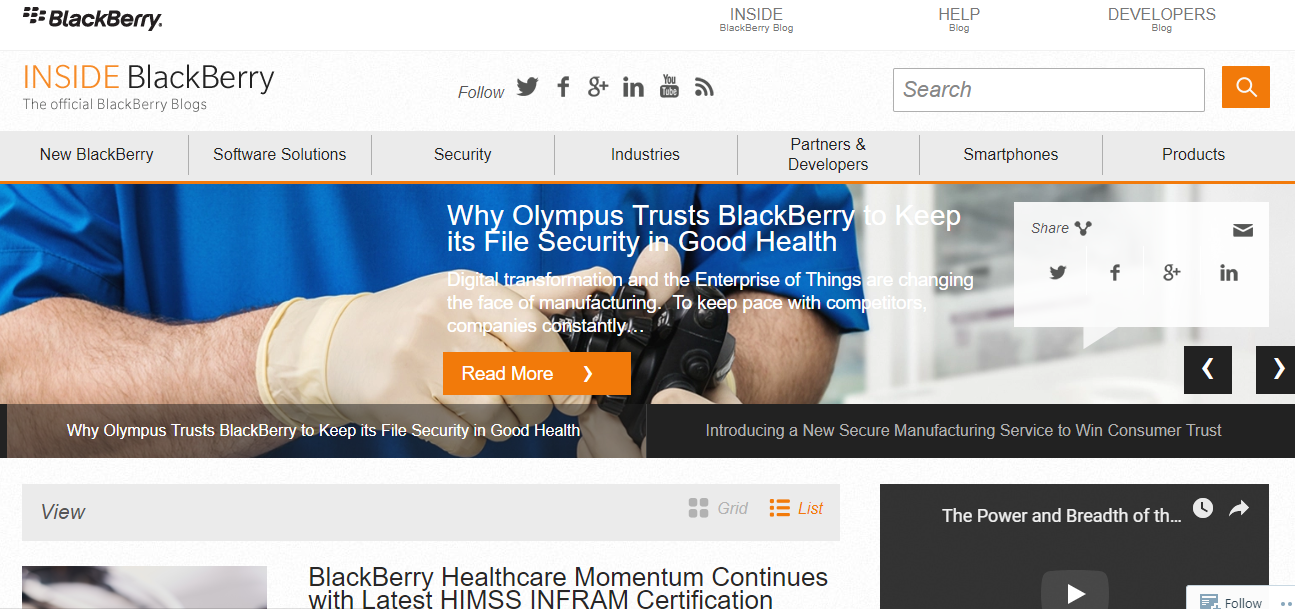Select the DEVELOPERS Blog tab
The width and height of the screenshot is (1295, 609).
click(1162, 19)
